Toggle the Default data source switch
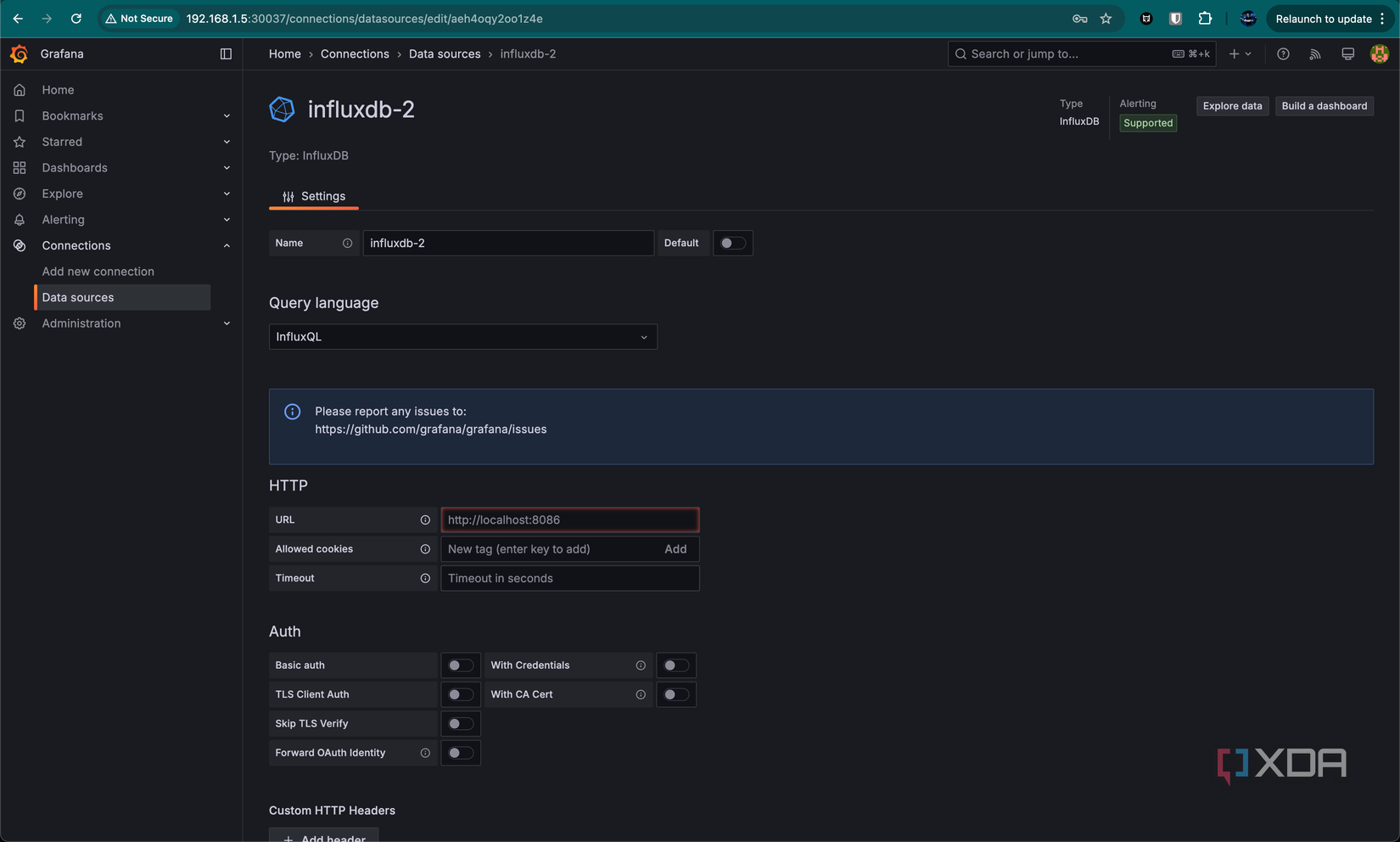Viewport: 1400px width, 842px height. coord(732,243)
